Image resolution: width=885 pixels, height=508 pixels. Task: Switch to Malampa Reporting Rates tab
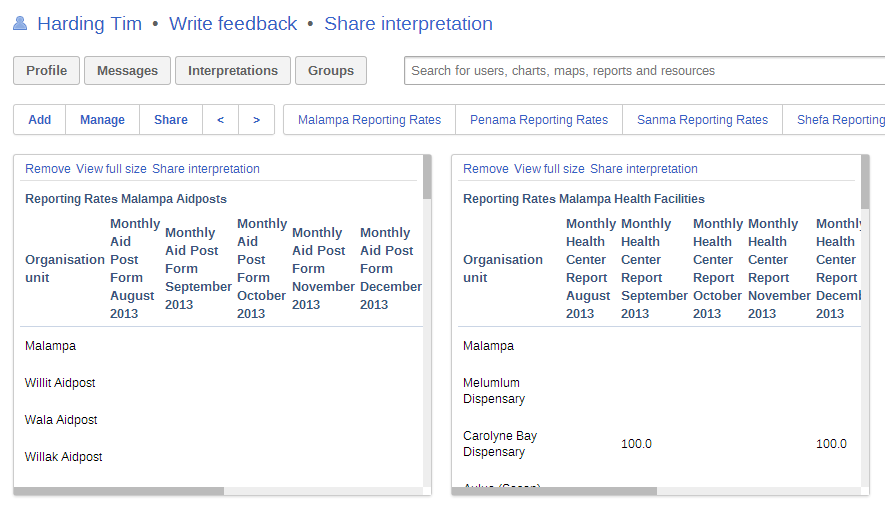point(369,120)
